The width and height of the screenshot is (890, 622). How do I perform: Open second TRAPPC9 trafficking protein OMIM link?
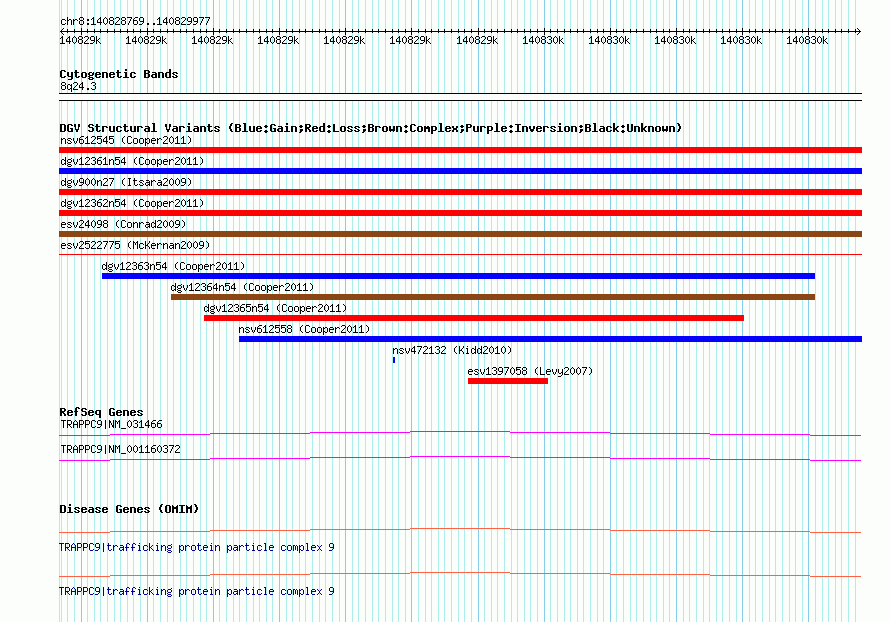pyautogui.click(x=196, y=591)
